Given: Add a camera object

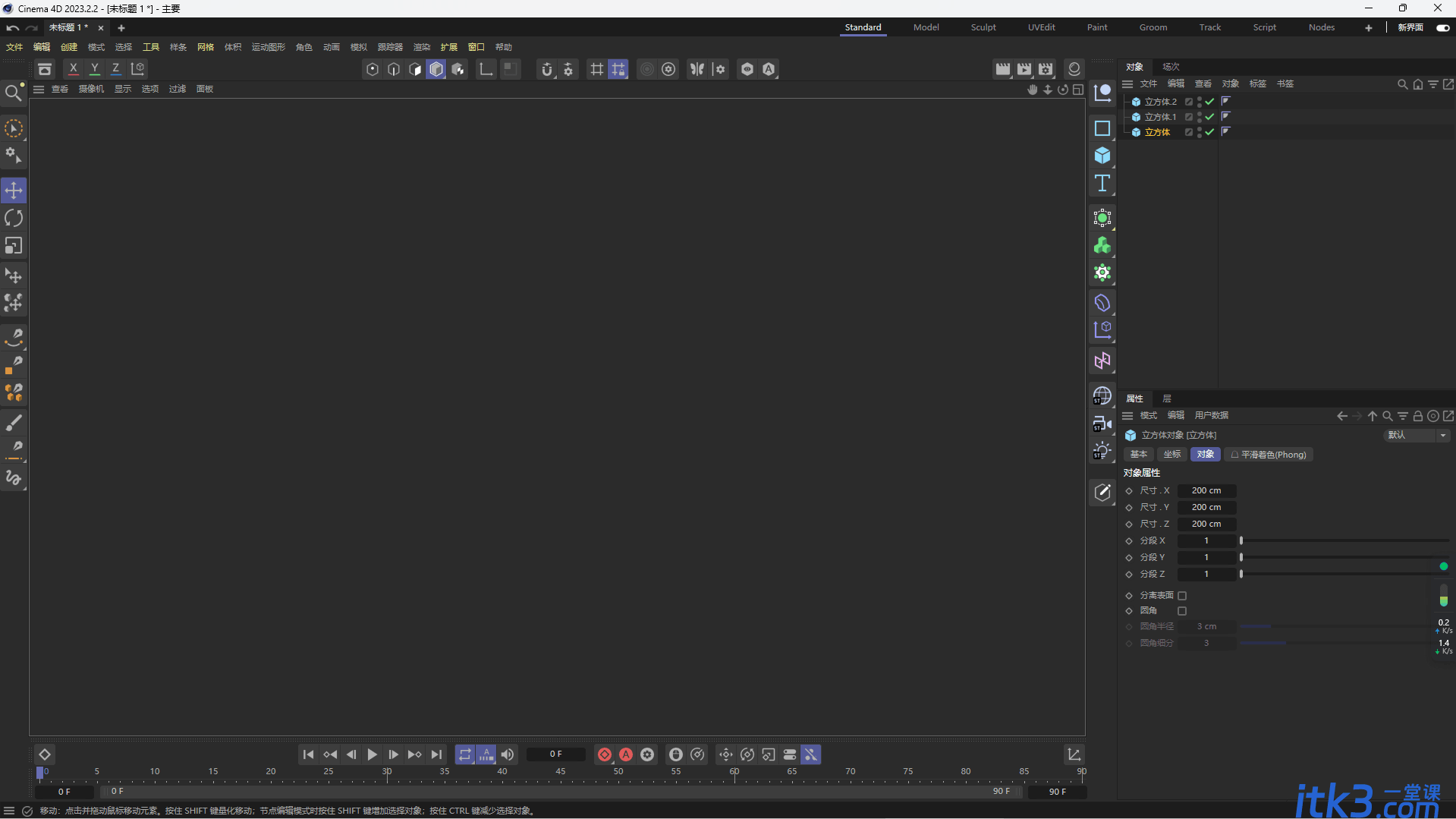Looking at the screenshot, I should (x=1102, y=424).
